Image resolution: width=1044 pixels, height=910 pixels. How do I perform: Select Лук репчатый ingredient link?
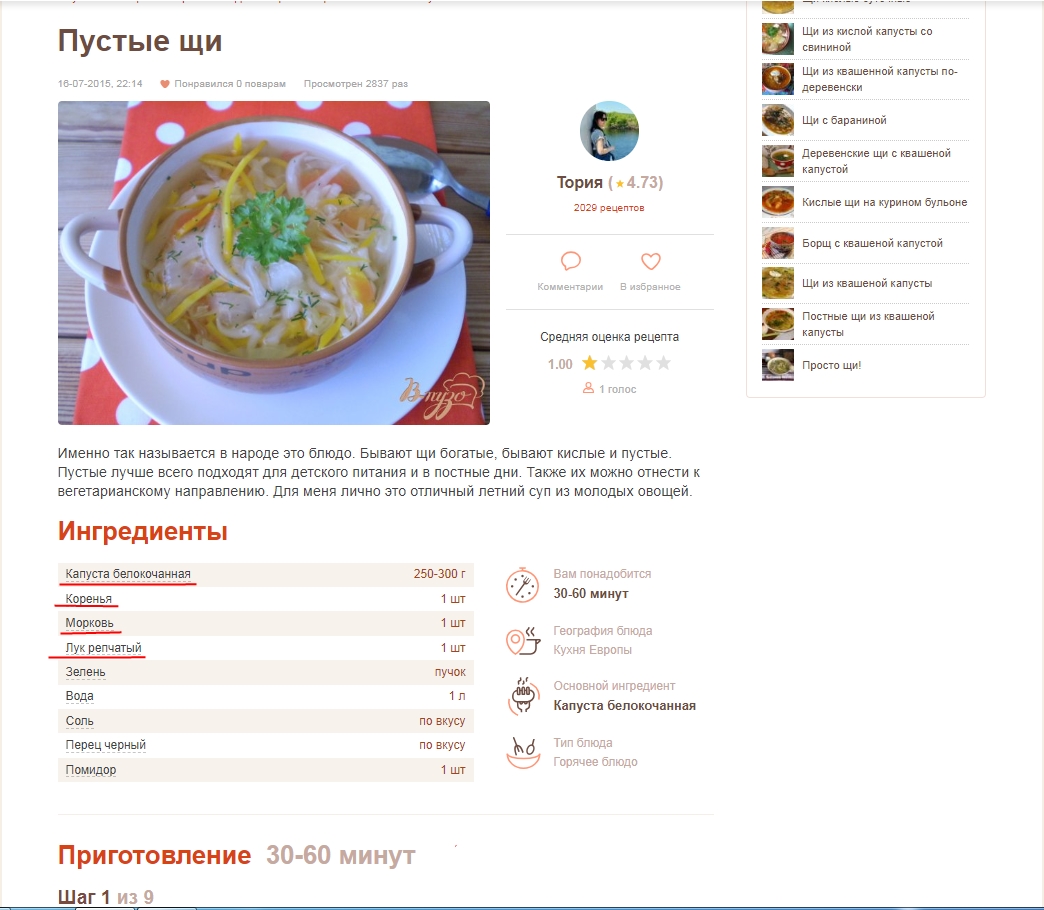click(103, 648)
